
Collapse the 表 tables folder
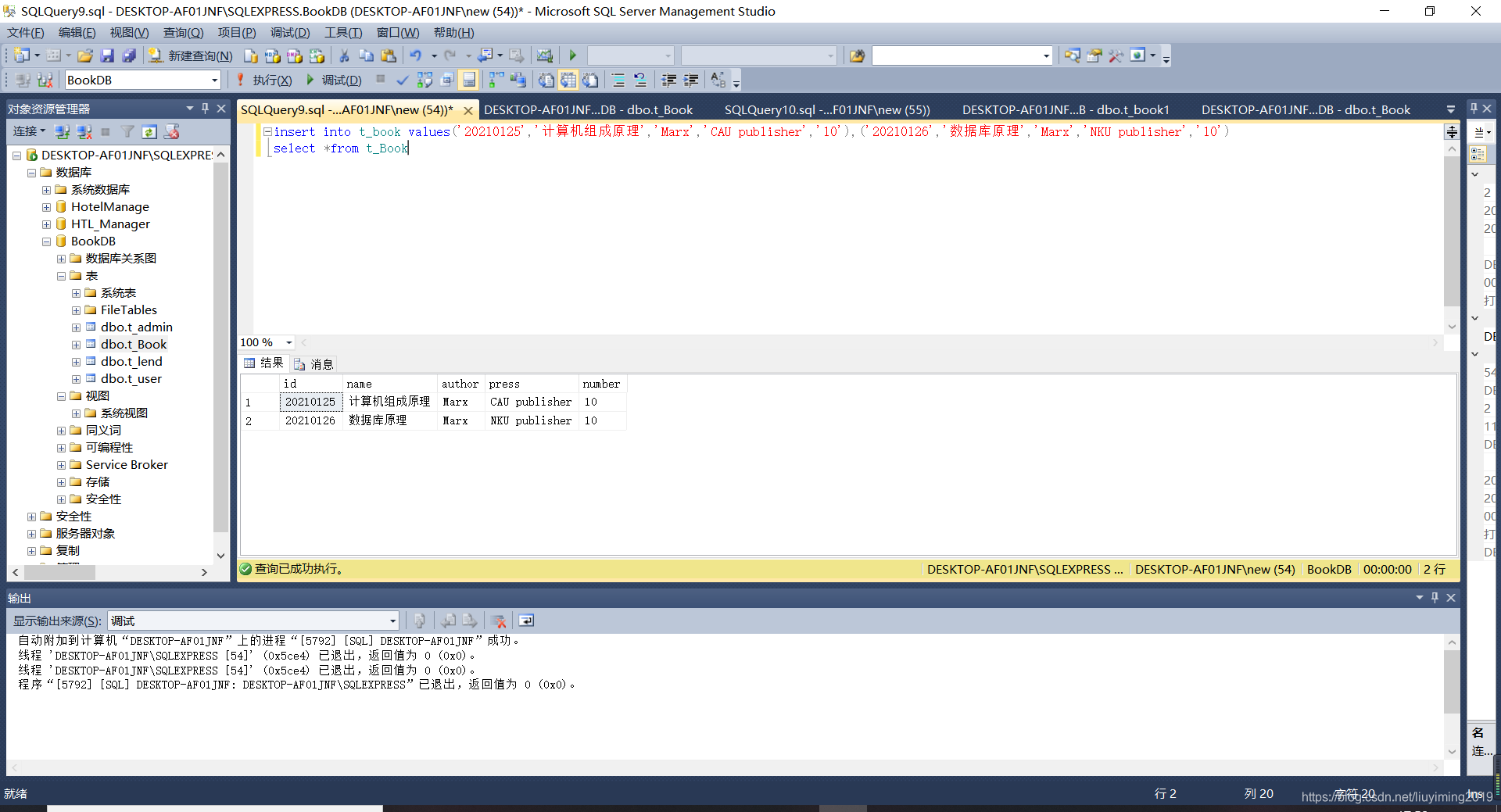[61, 276]
